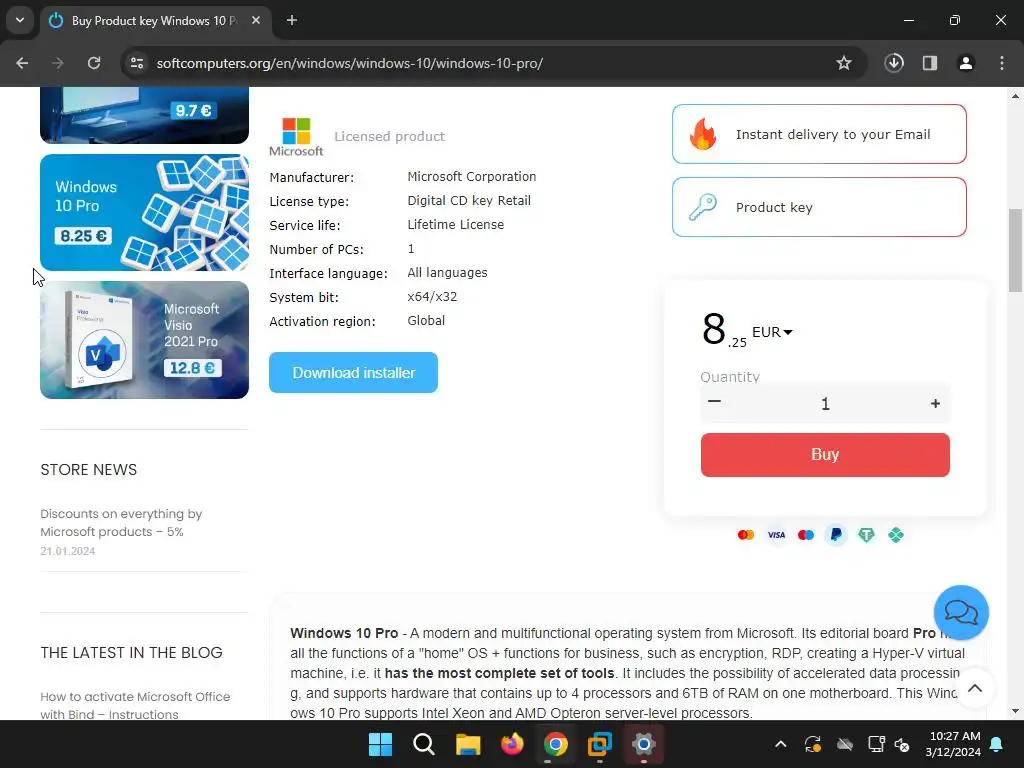Click the address bar URL
The width and height of the screenshot is (1024, 768).
click(349, 63)
